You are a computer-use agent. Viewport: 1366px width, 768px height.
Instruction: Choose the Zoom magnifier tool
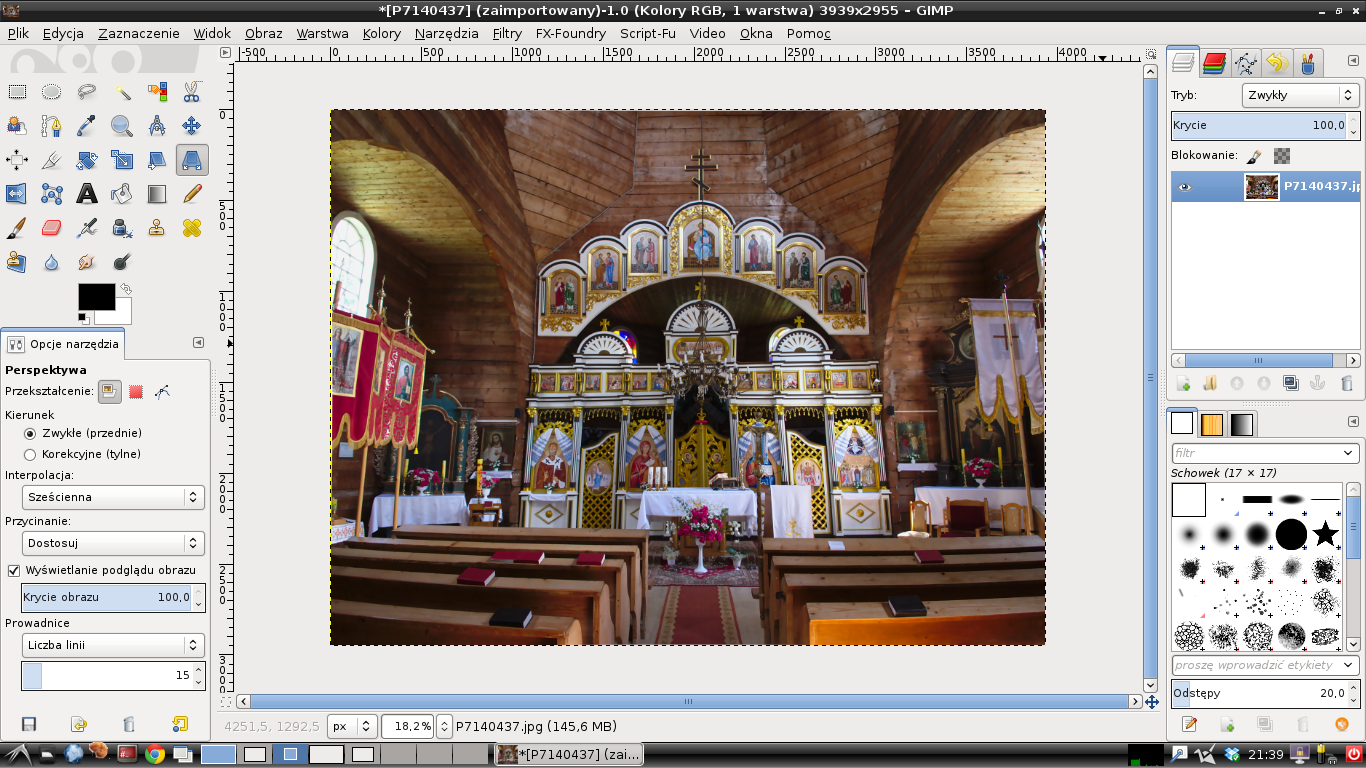coord(122,126)
